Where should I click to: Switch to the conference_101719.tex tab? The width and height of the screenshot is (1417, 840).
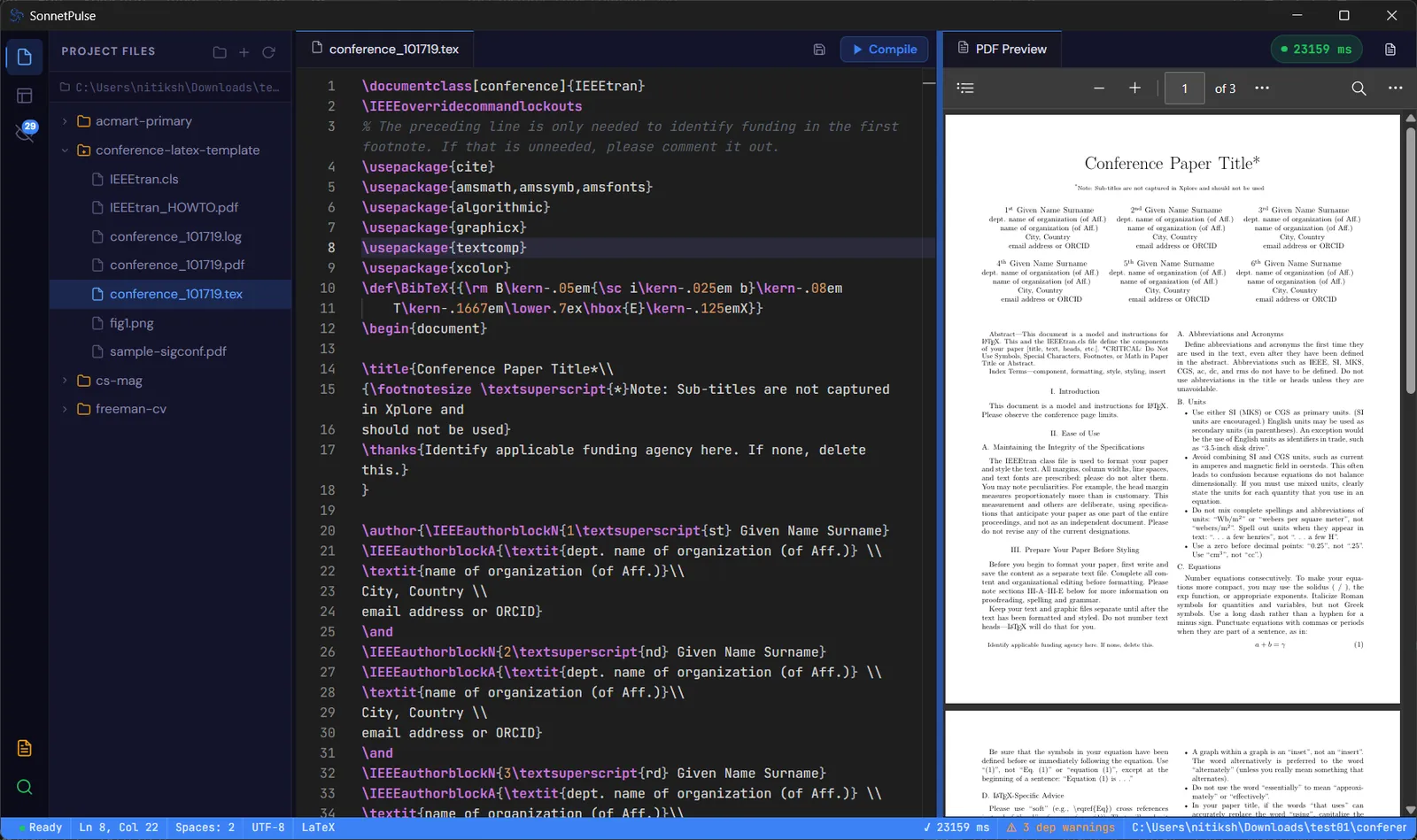point(385,50)
